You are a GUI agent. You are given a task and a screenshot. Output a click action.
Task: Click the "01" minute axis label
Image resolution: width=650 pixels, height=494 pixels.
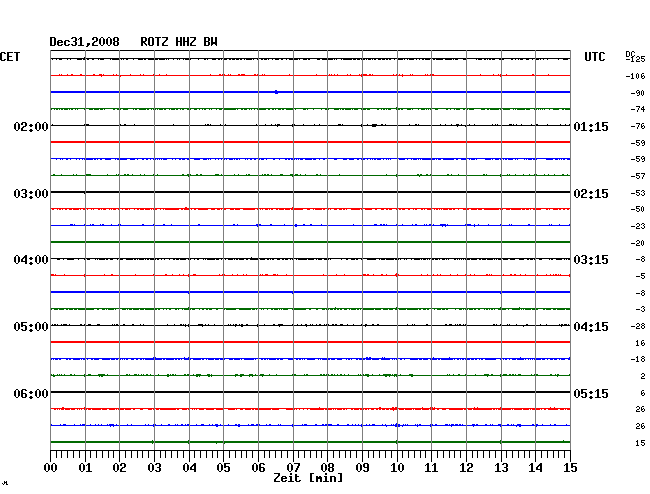pos(85,468)
